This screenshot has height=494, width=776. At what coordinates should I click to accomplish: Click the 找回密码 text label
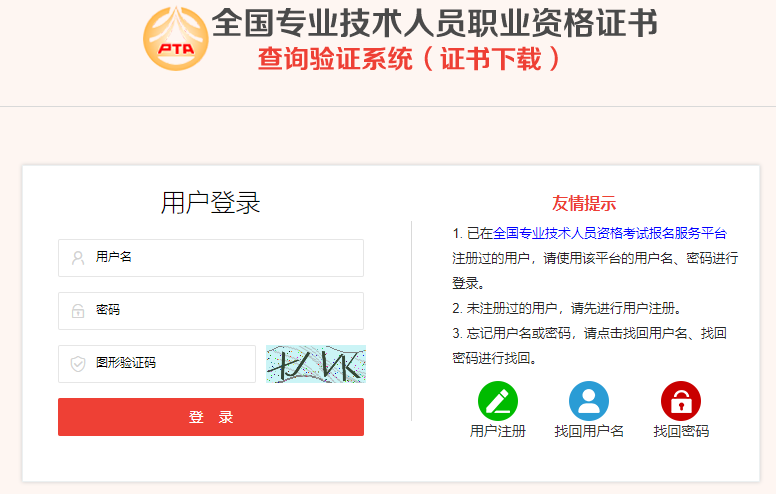coord(681,431)
